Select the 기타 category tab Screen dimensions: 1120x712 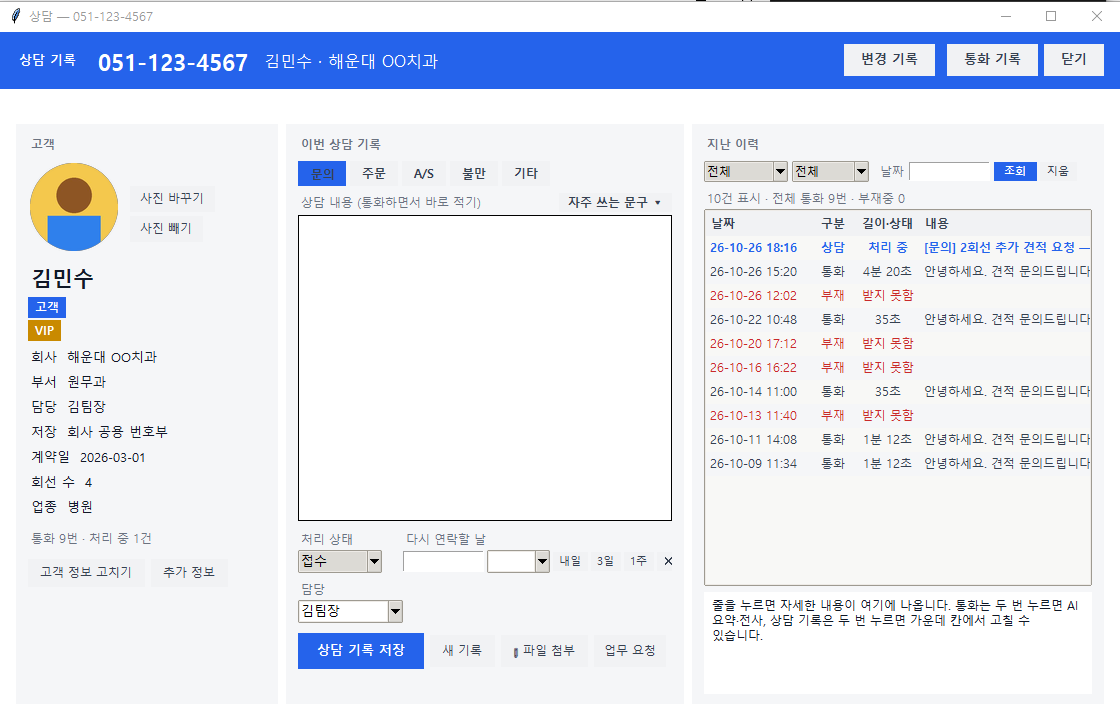tap(526, 174)
